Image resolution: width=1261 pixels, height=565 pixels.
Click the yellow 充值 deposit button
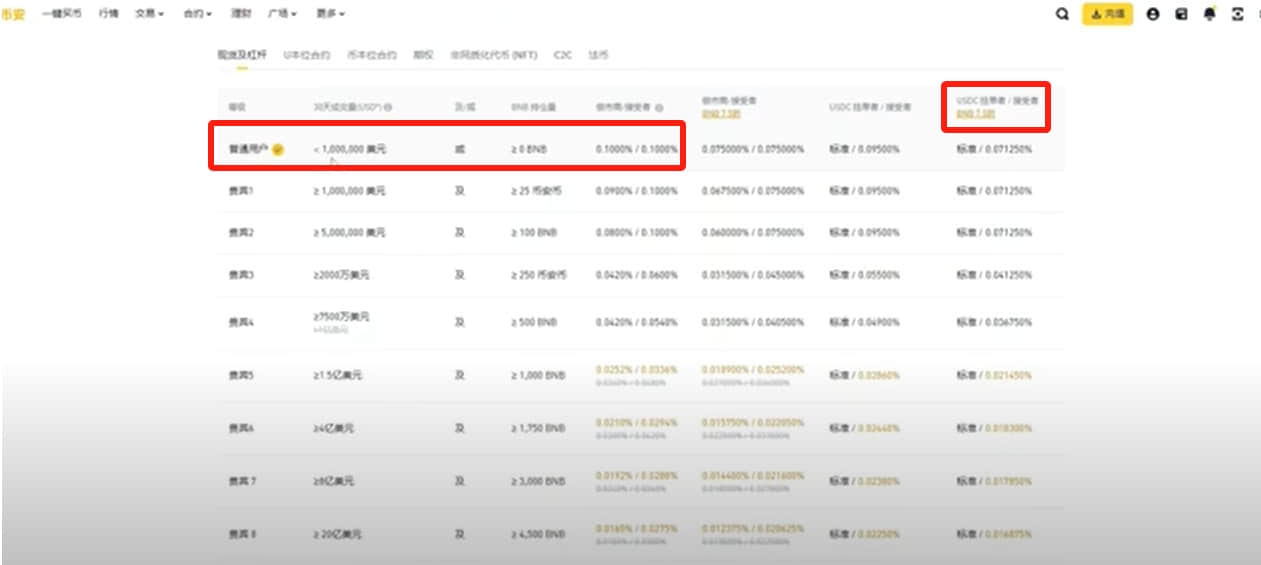point(1108,14)
